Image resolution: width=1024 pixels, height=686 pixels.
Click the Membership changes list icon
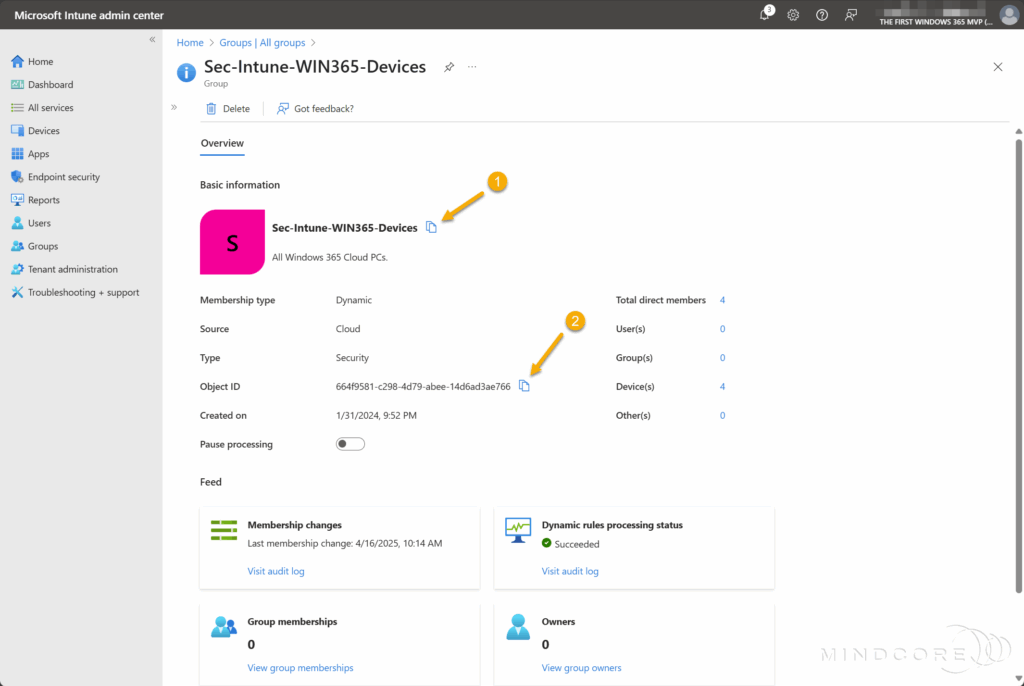pos(224,530)
